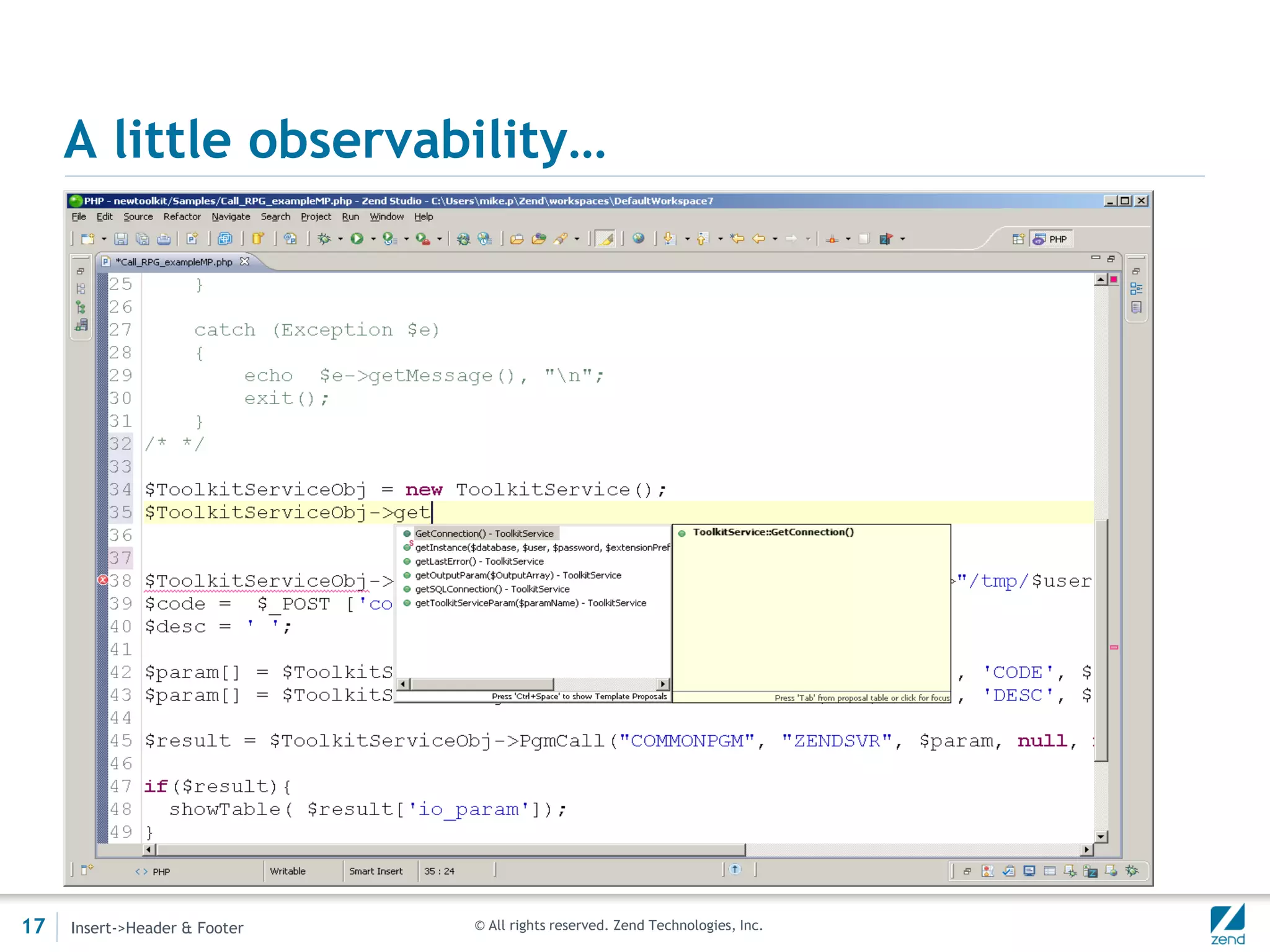Open the External Tools dropdown arrow
The width and height of the screenshot is (1270, 952).
pos(440,239)
